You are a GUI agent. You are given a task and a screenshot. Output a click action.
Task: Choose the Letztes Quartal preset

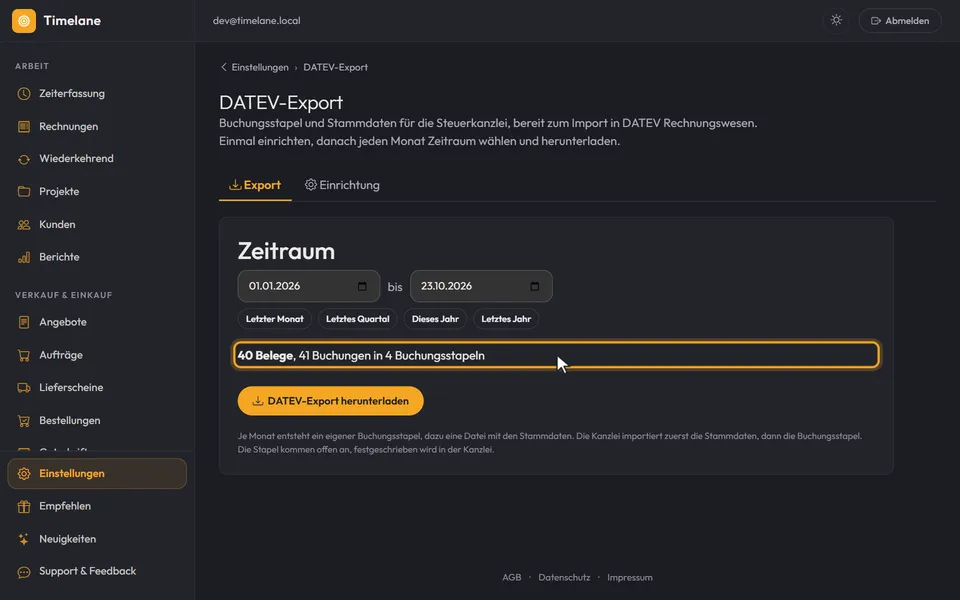pyautogui.click(x=358, y=319)
